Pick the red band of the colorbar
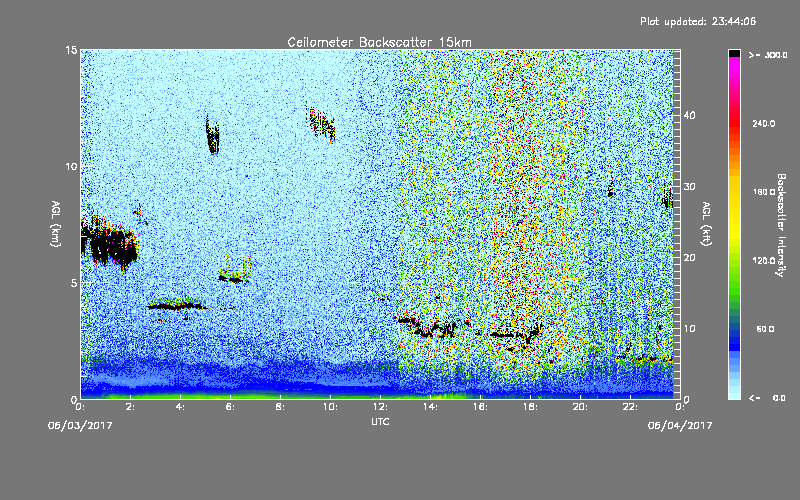Screen dimensions: 800x500 (734, 122)
